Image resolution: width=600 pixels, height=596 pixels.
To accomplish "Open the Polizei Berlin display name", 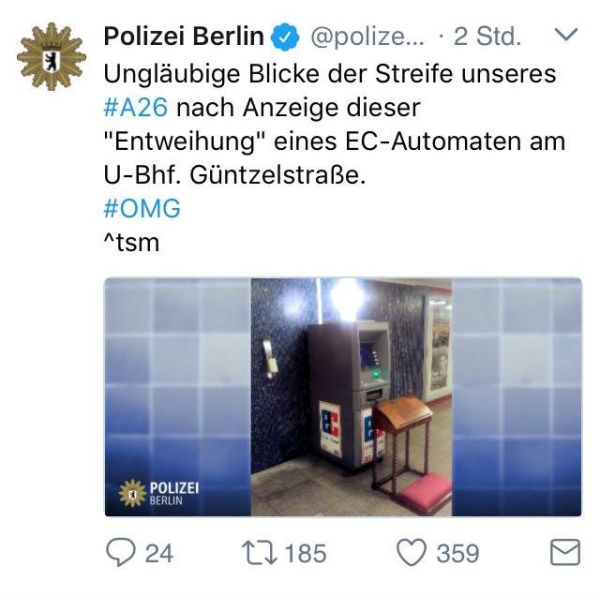I will [184, 36].
